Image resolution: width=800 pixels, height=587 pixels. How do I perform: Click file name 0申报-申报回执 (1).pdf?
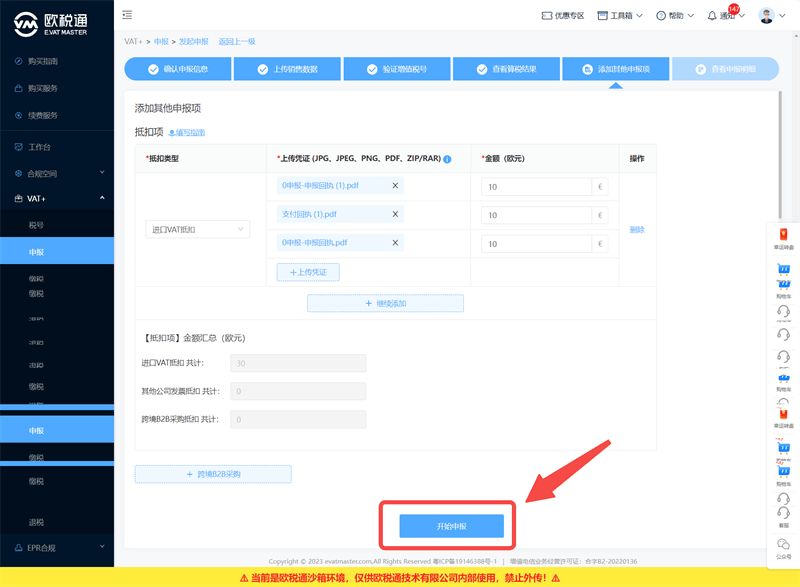[320, 186]
